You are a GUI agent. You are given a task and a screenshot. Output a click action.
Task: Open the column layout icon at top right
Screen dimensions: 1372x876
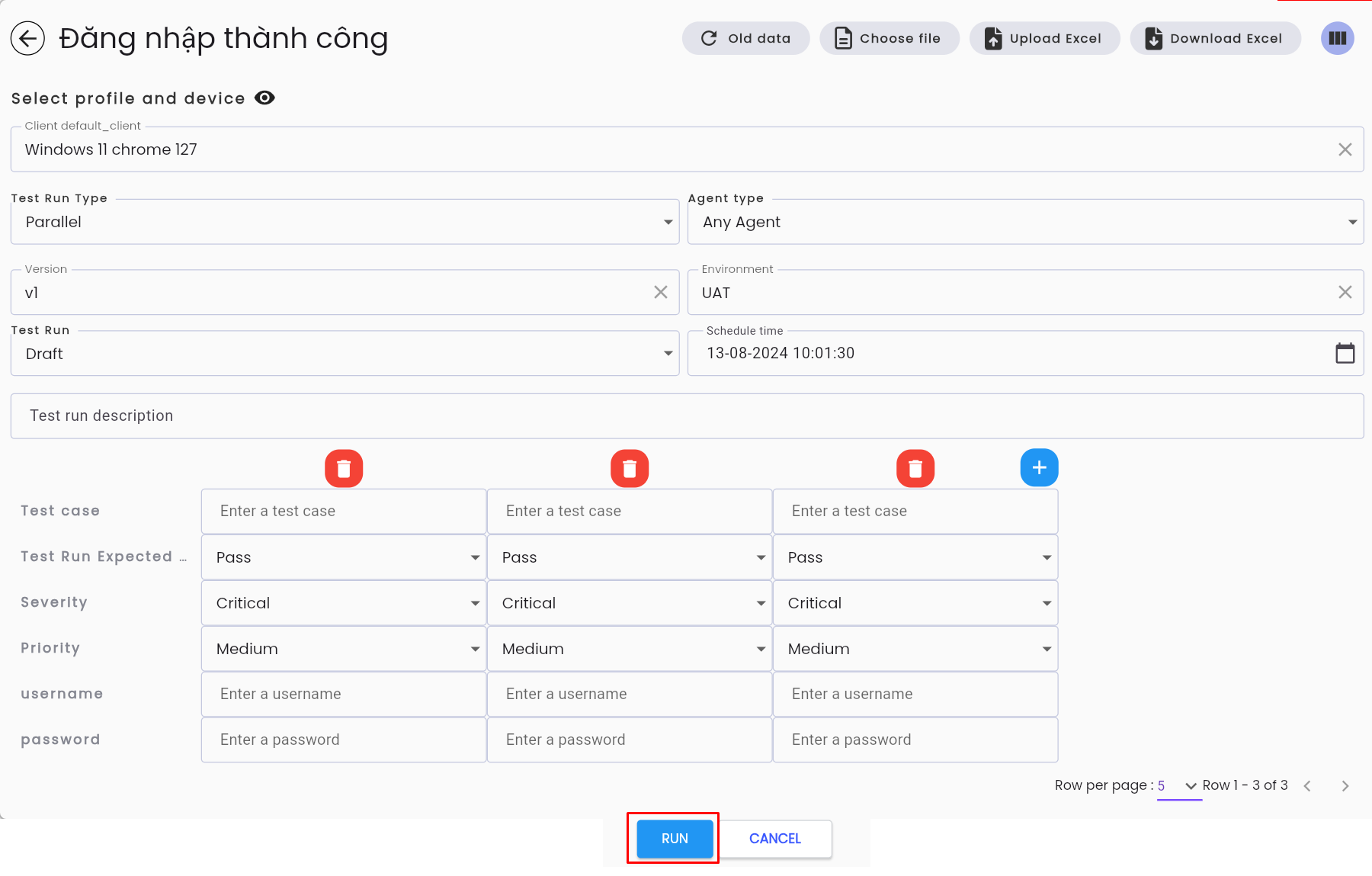coord(1337,38)
